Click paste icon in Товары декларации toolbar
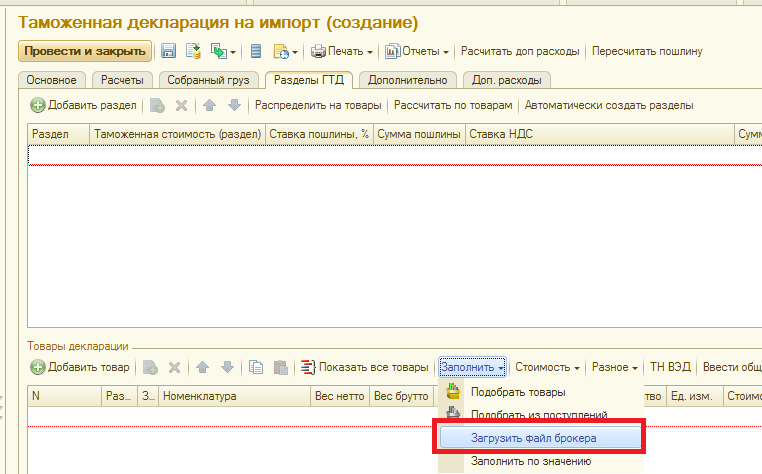The height and width of the screenshot is (474, 762). pyautogui.click(x=280, y=367)
